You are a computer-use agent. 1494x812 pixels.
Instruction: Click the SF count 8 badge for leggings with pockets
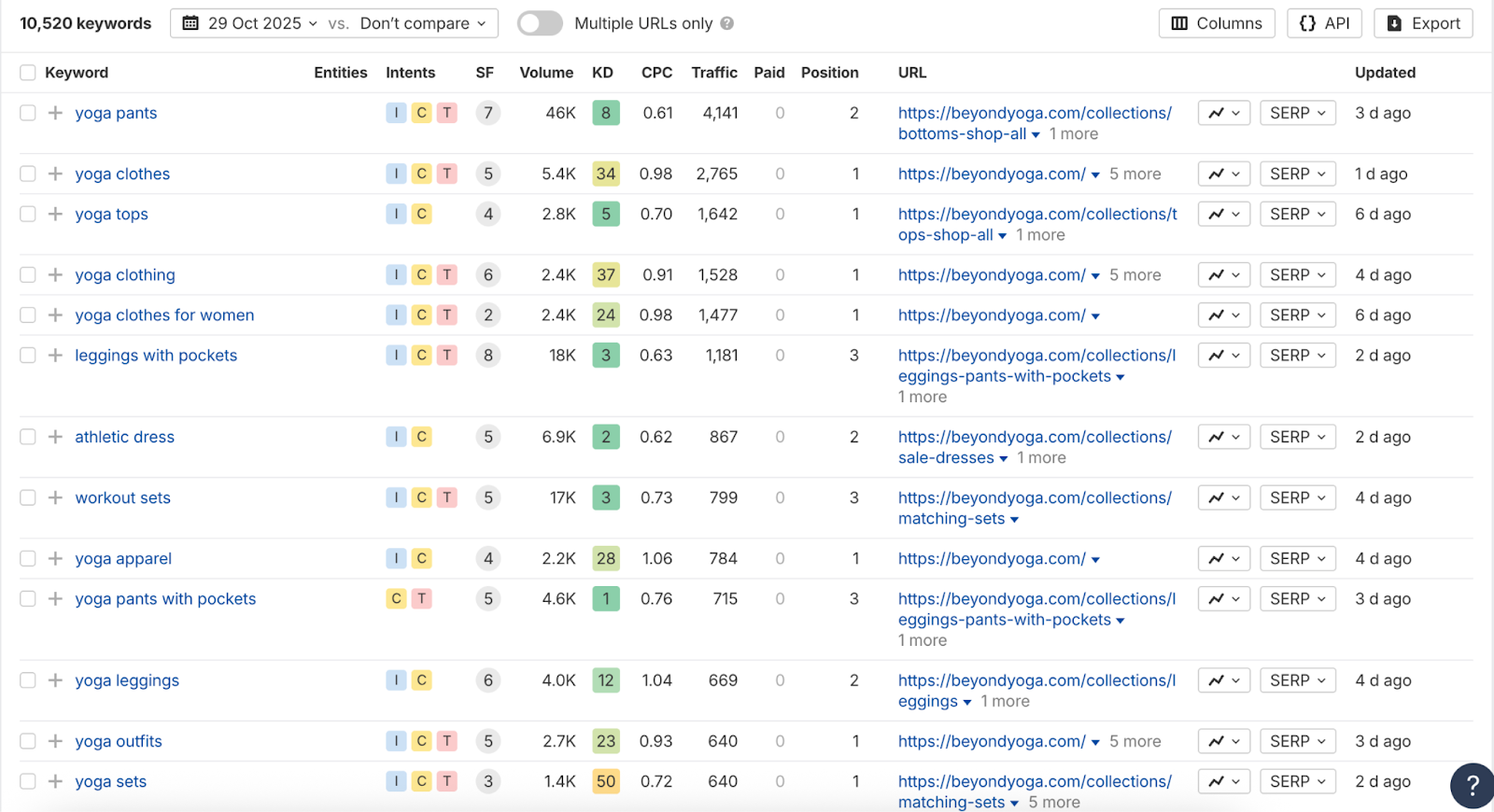click(x=487, y=356)
